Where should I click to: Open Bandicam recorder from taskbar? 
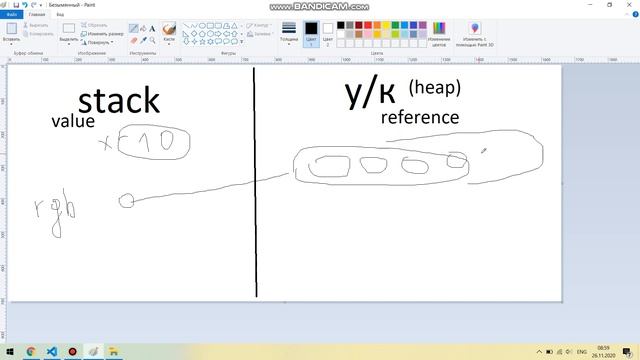tap(73, 351)
